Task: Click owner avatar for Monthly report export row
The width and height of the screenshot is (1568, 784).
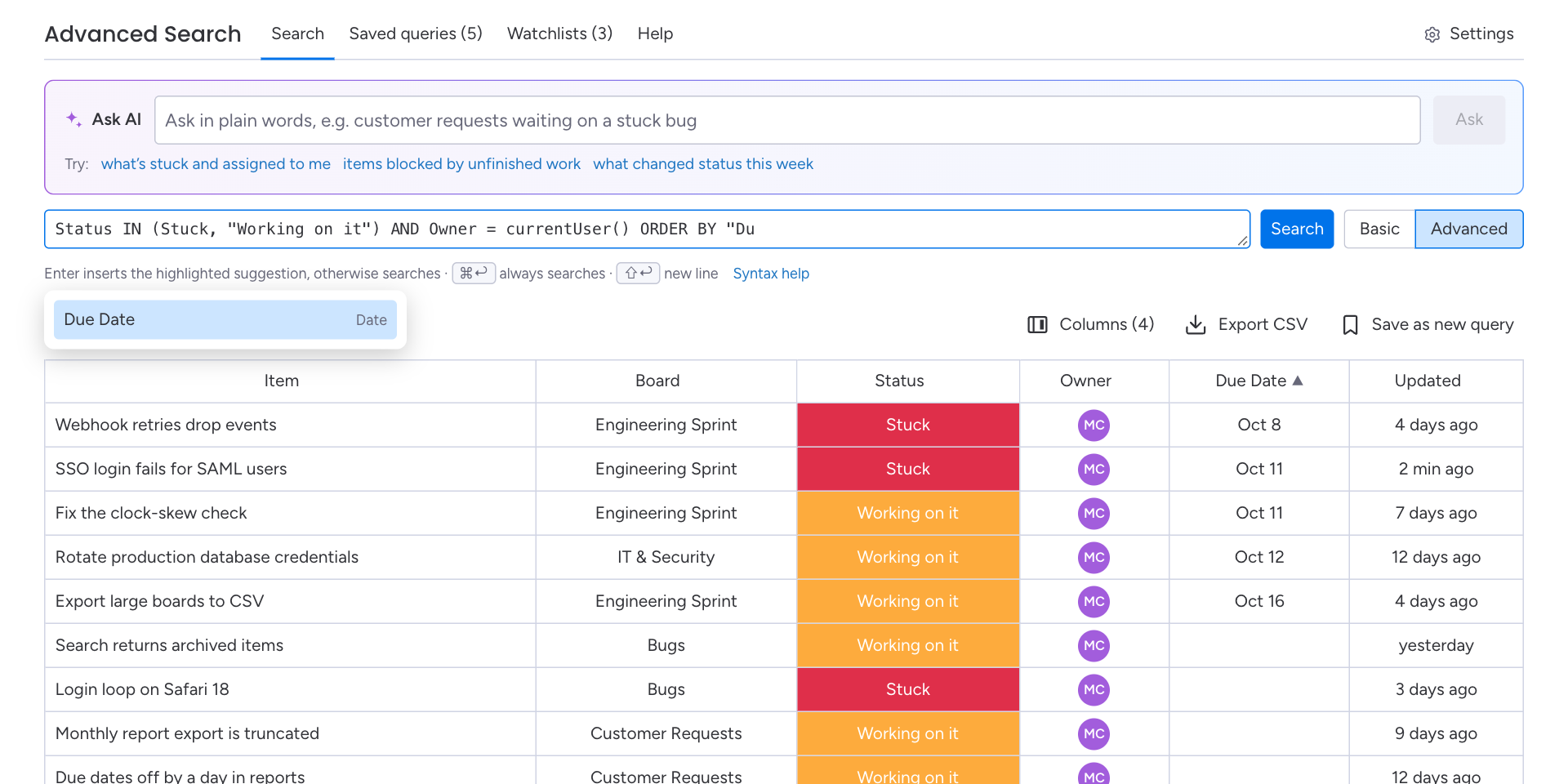Action: click(1094, 734)
